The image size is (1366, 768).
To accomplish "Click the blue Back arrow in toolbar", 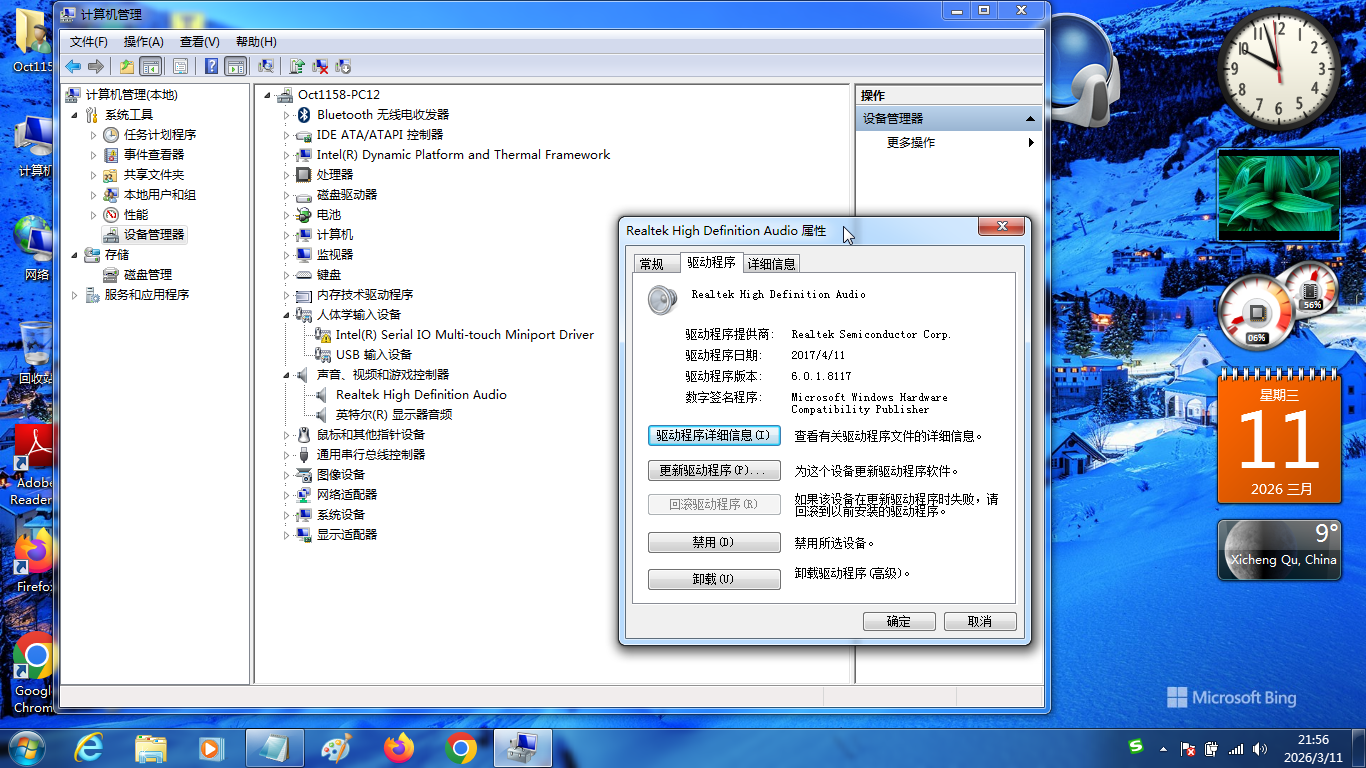I will [x=73, y=66].
